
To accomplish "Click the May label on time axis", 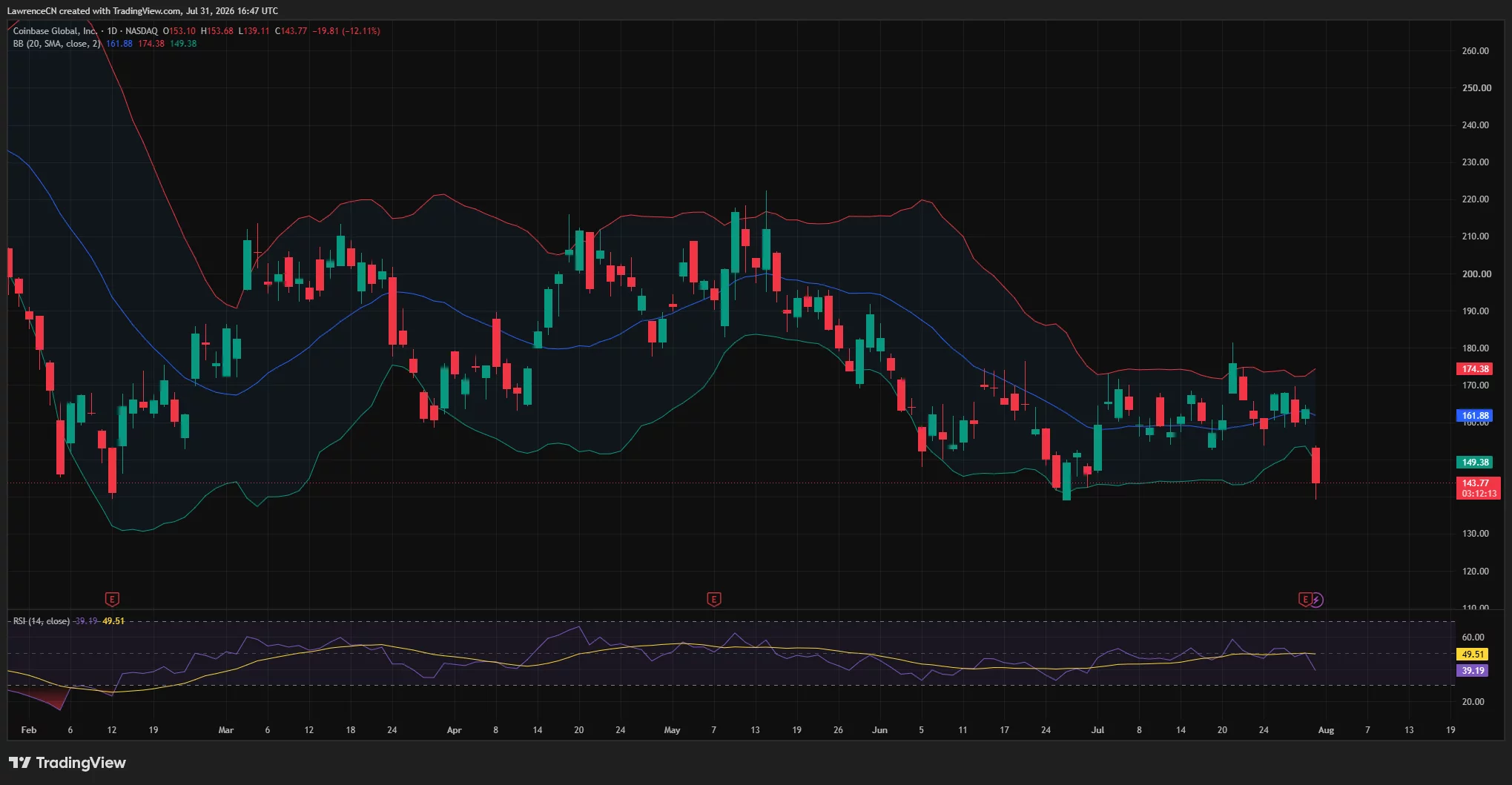I will click(x=672, y=730).
